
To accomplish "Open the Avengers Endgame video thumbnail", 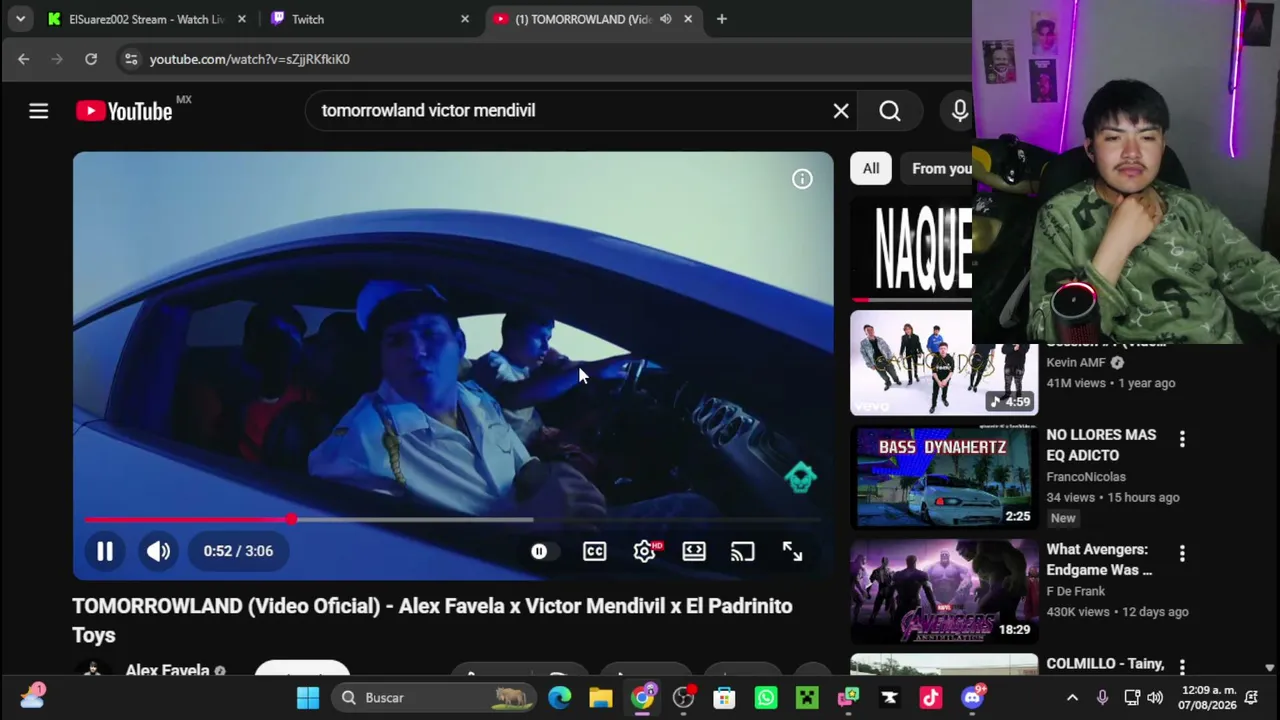I will [x=944, y=592].
